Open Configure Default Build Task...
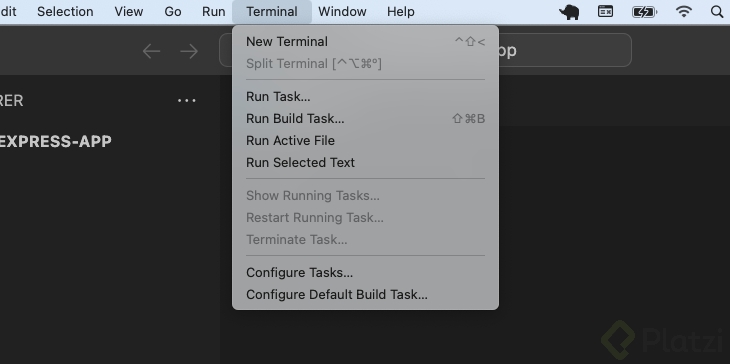 [365, 294]
